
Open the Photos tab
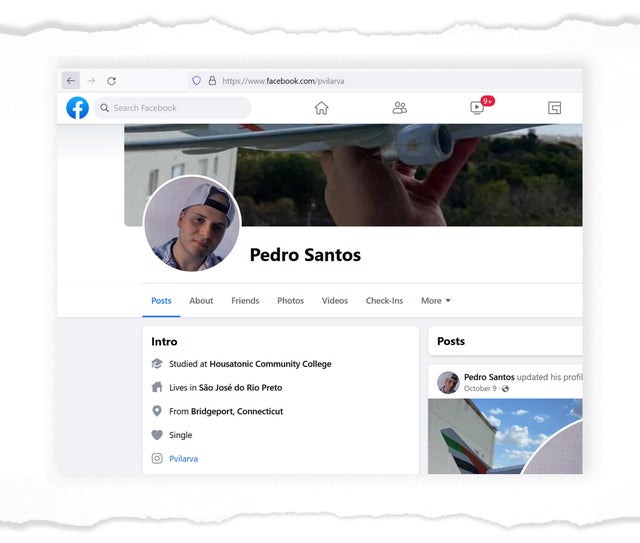[290, 301]
